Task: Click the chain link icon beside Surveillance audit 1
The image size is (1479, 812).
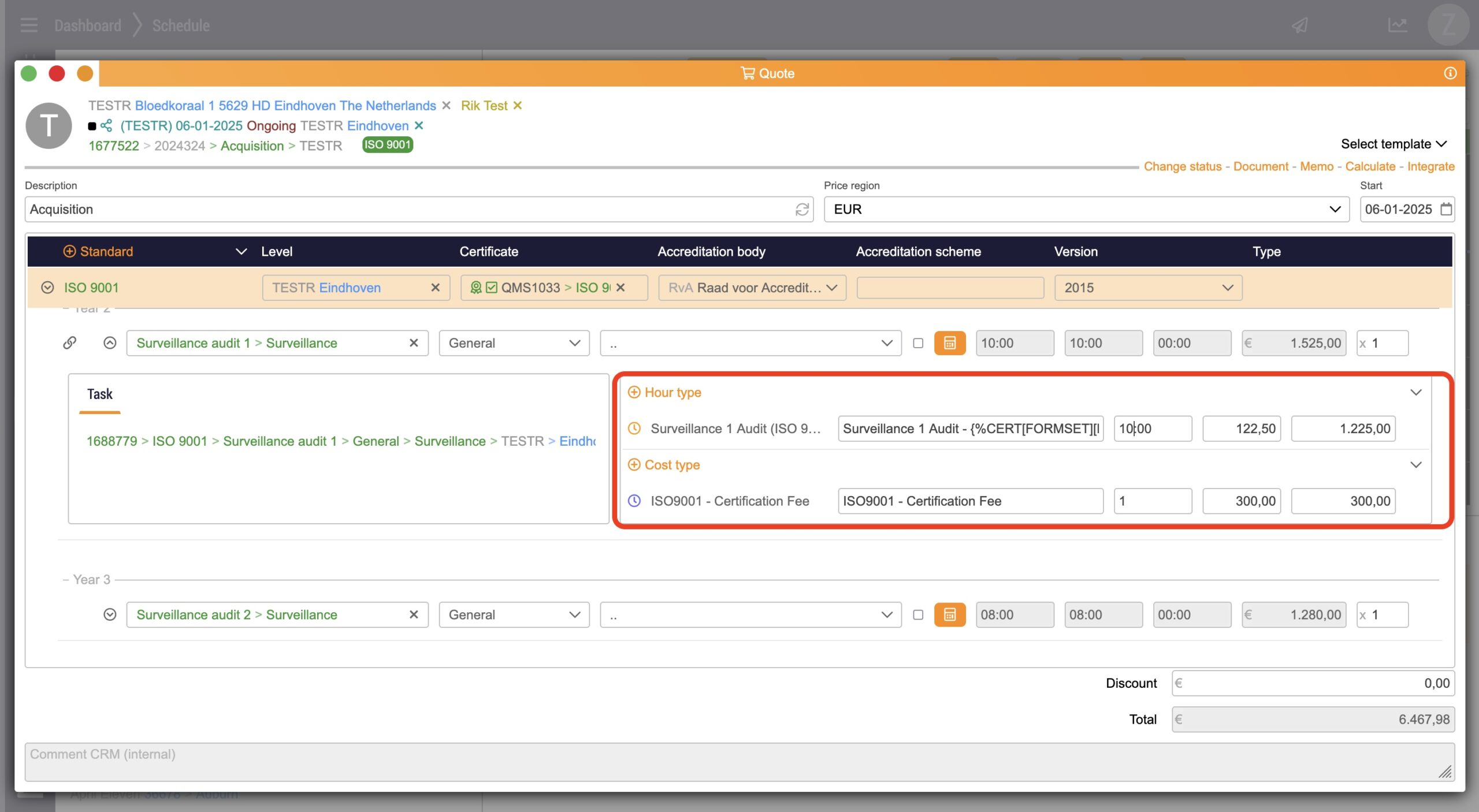Action: click(69, 343)
